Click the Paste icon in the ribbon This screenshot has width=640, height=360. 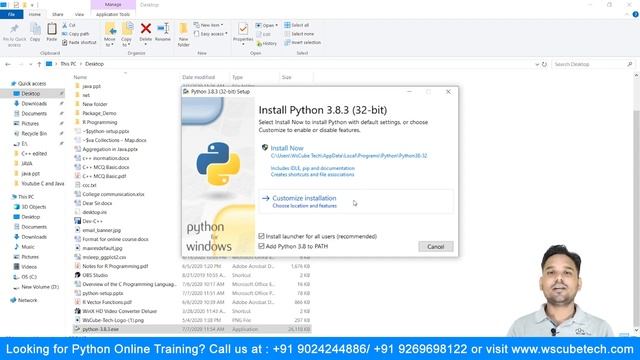51,29
